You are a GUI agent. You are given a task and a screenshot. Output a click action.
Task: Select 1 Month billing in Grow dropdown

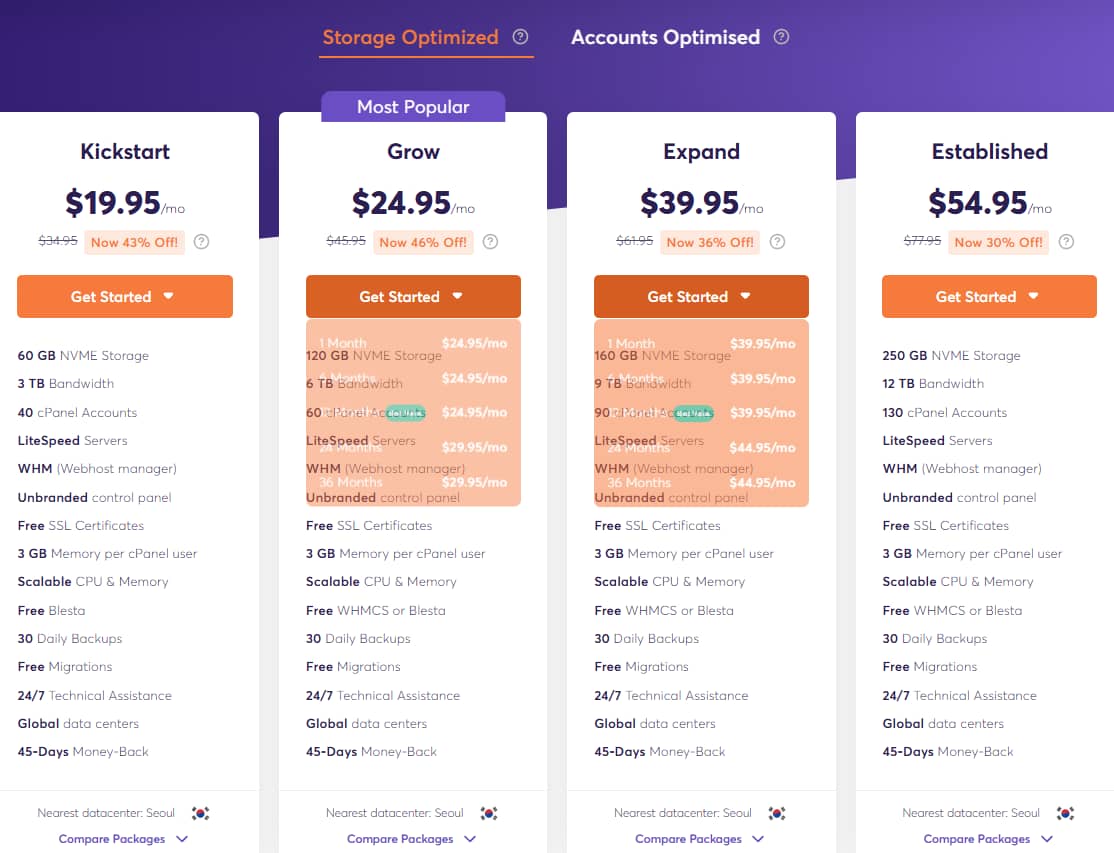tap(413, 343)
